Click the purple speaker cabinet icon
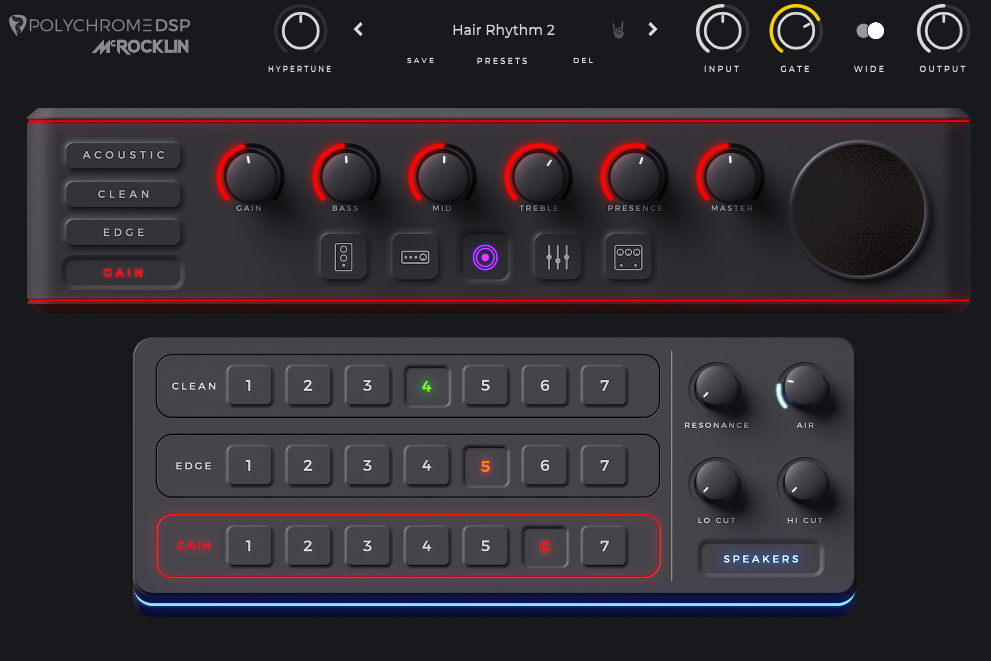 (x=485, y=257)
